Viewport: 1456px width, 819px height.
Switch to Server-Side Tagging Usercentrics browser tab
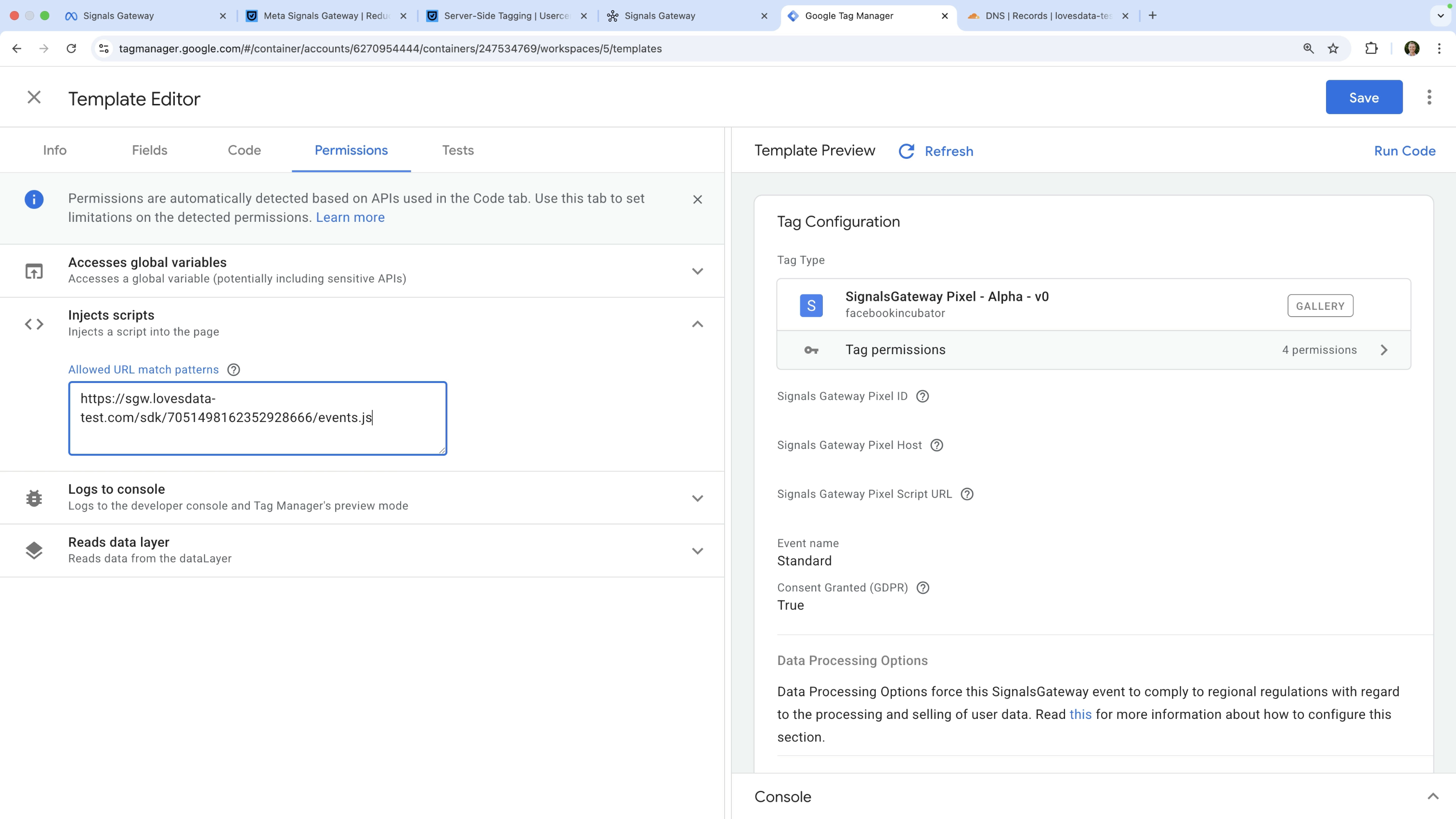[x=507, y=16]
